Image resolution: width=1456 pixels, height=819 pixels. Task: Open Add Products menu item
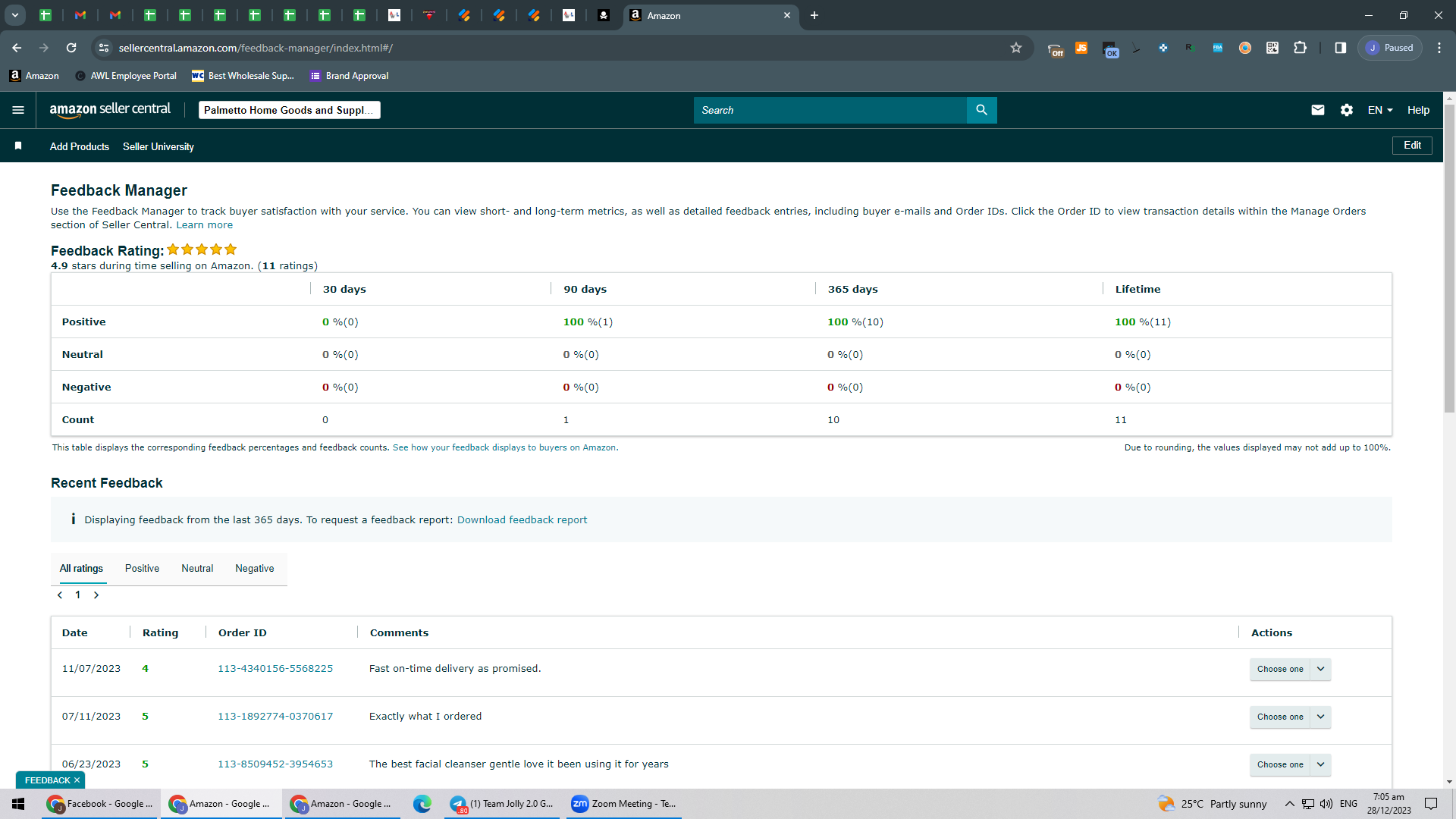(x=80, y=146)
